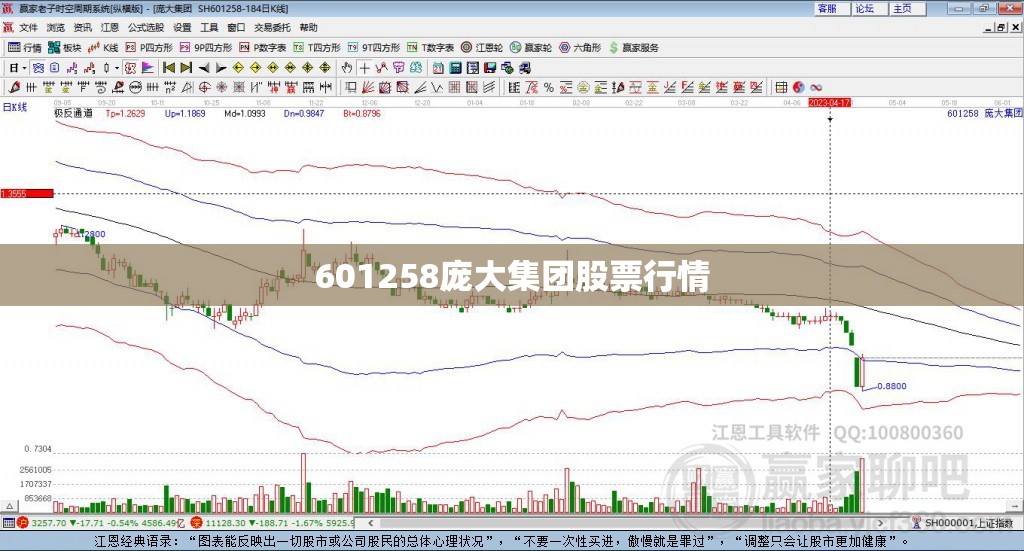Click the 0.8800 low price label
Viewport: 1024px width, 551px height.
pyautogui.click(x=891, y=386)
